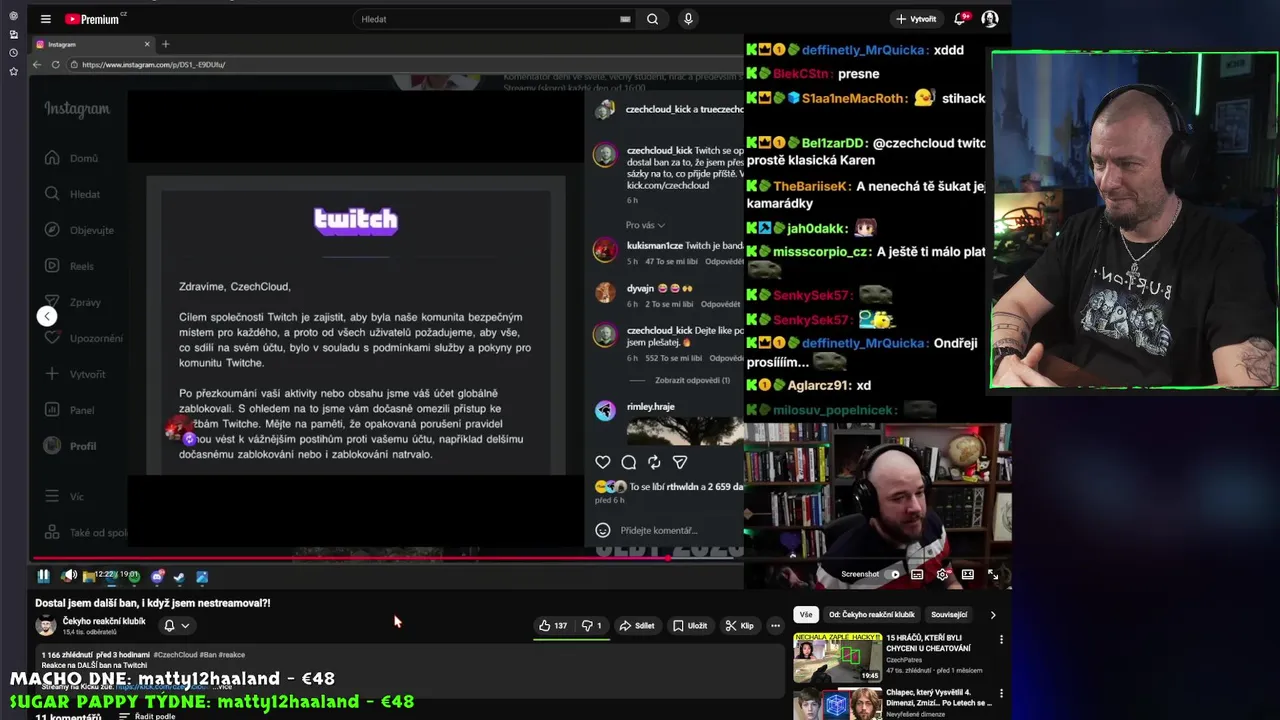Toggle subtitles in the video player

click(917, 575)
